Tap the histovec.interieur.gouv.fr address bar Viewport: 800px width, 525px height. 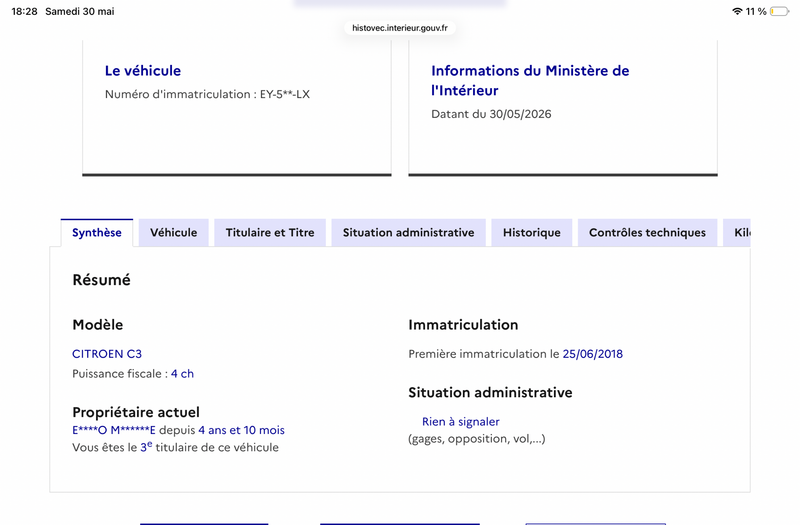400,28
